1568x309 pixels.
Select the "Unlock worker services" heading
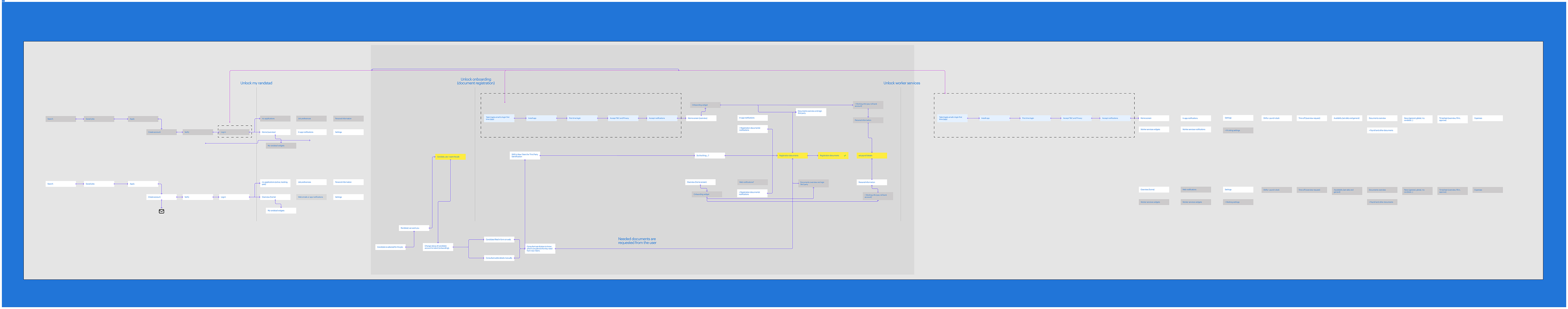tap(902, 83)
